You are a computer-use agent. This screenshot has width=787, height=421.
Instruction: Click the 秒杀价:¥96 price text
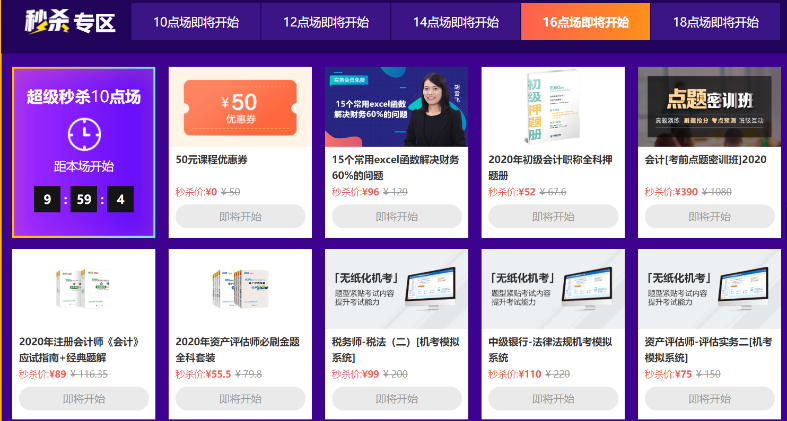[x=355, y=192]
